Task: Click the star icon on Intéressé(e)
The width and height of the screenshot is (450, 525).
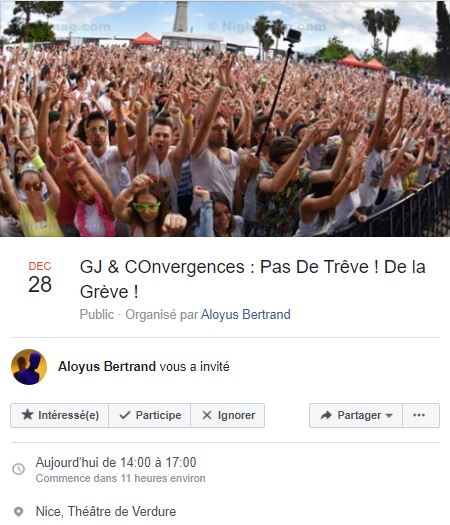Action: click(27, 415)
